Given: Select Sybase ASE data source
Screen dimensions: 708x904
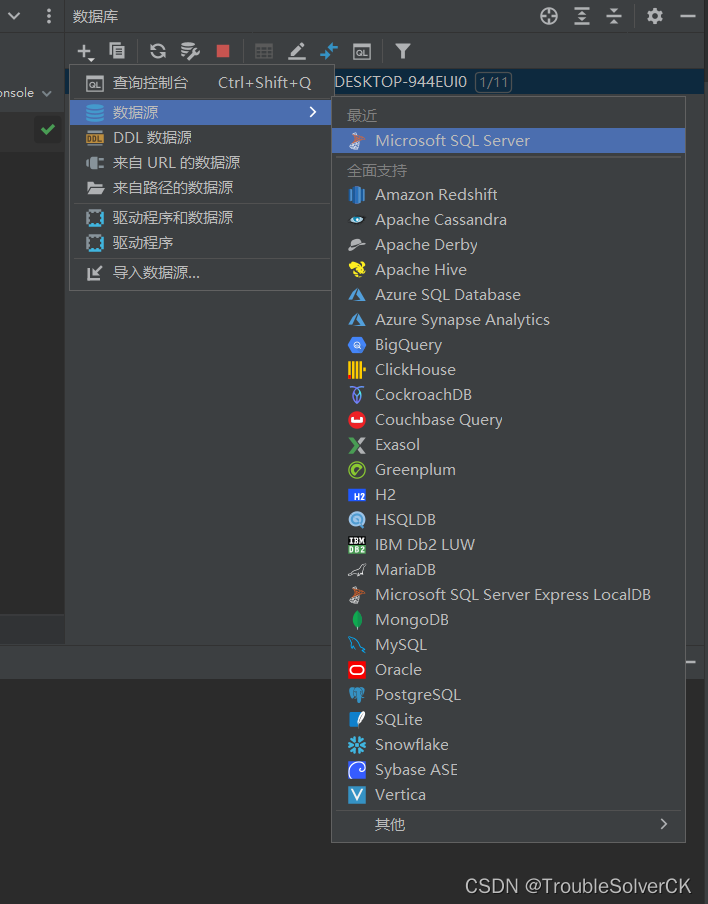Looking at the screenshot, I should 508,770.
